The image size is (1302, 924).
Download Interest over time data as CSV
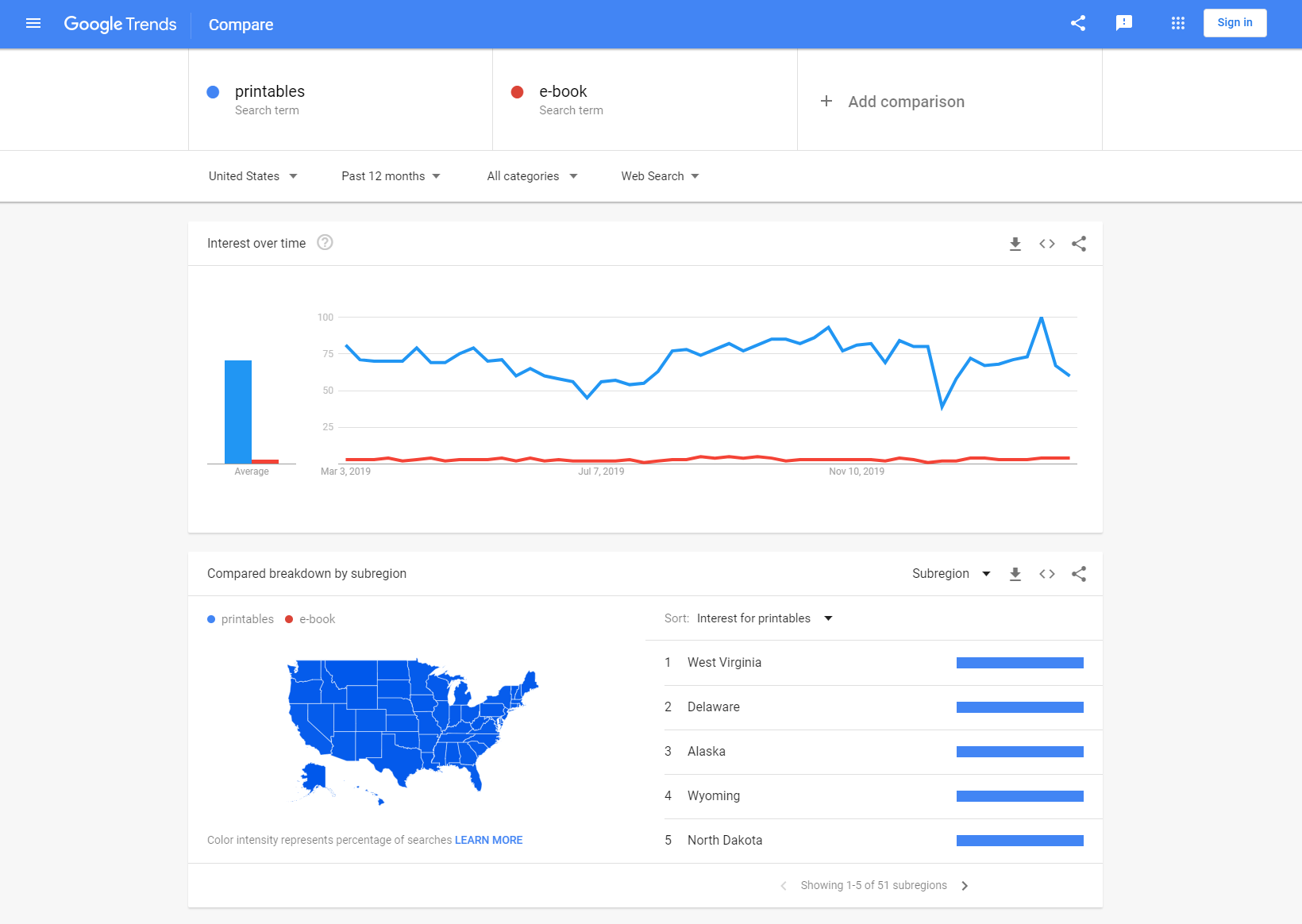[x=1015, y=244]
